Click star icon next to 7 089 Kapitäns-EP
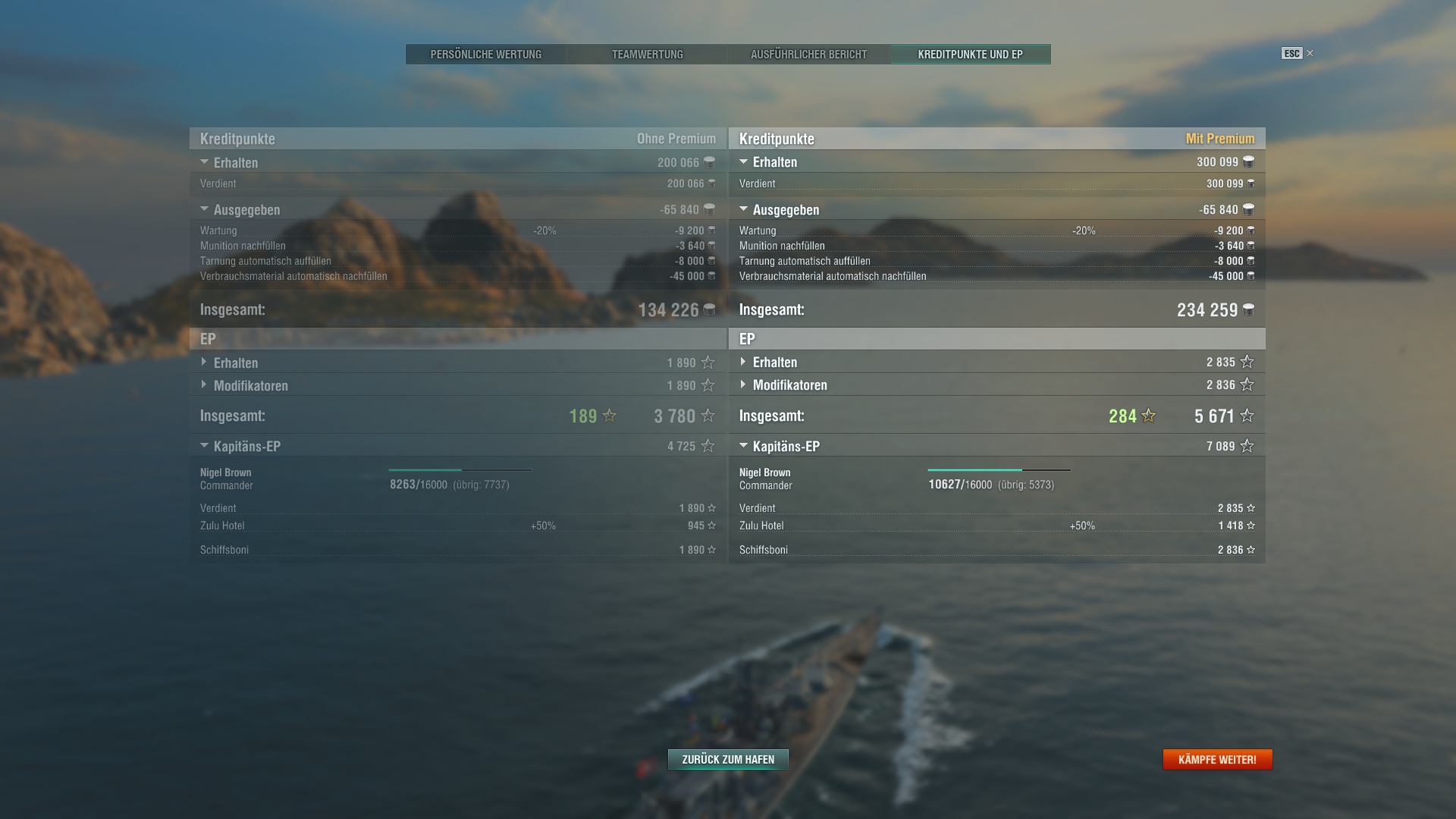Screen dimensions: 1456x819 [1247, 446]
